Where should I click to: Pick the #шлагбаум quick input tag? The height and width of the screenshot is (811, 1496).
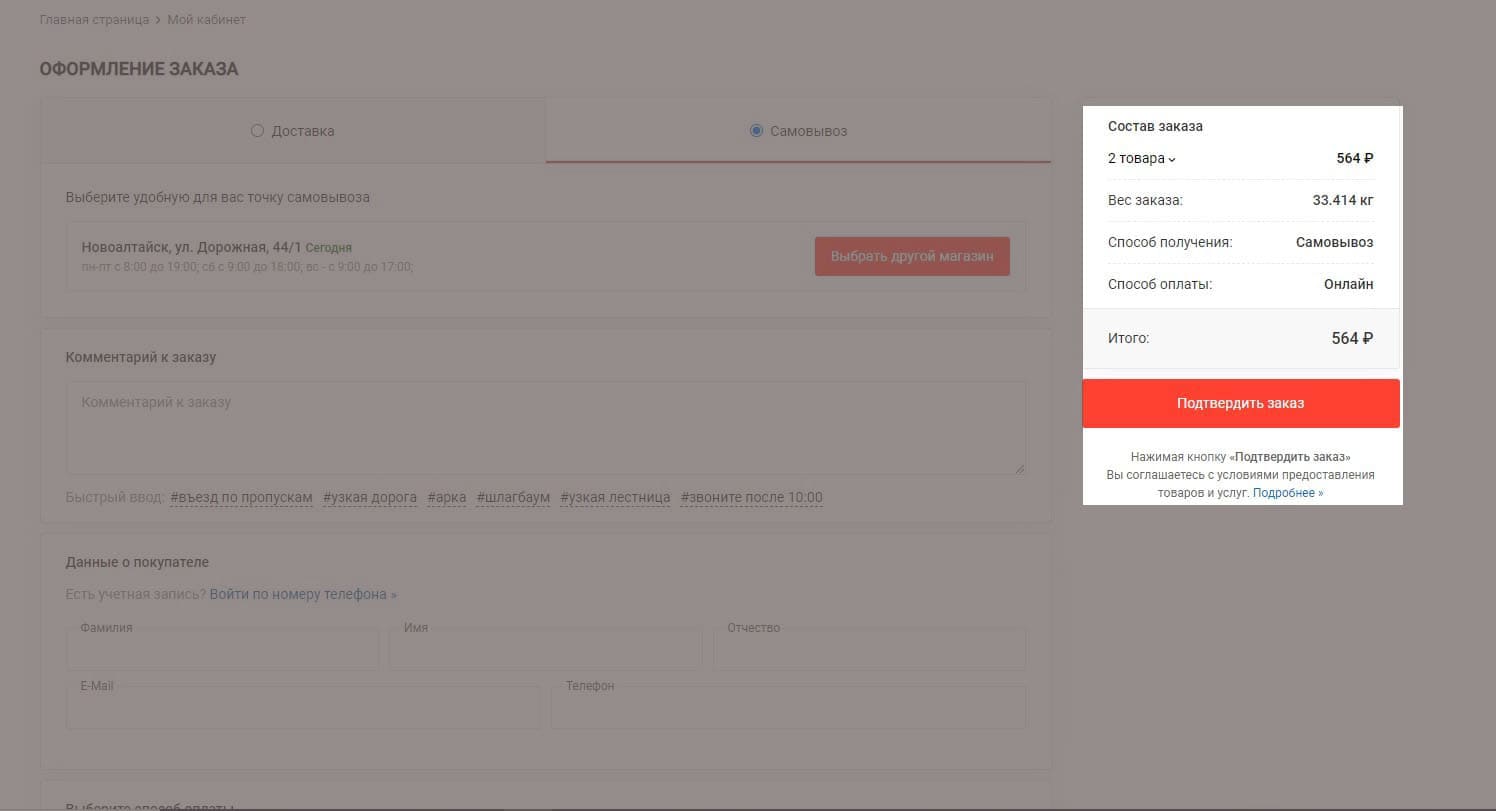pyautogui.click(x=513, y=497)
